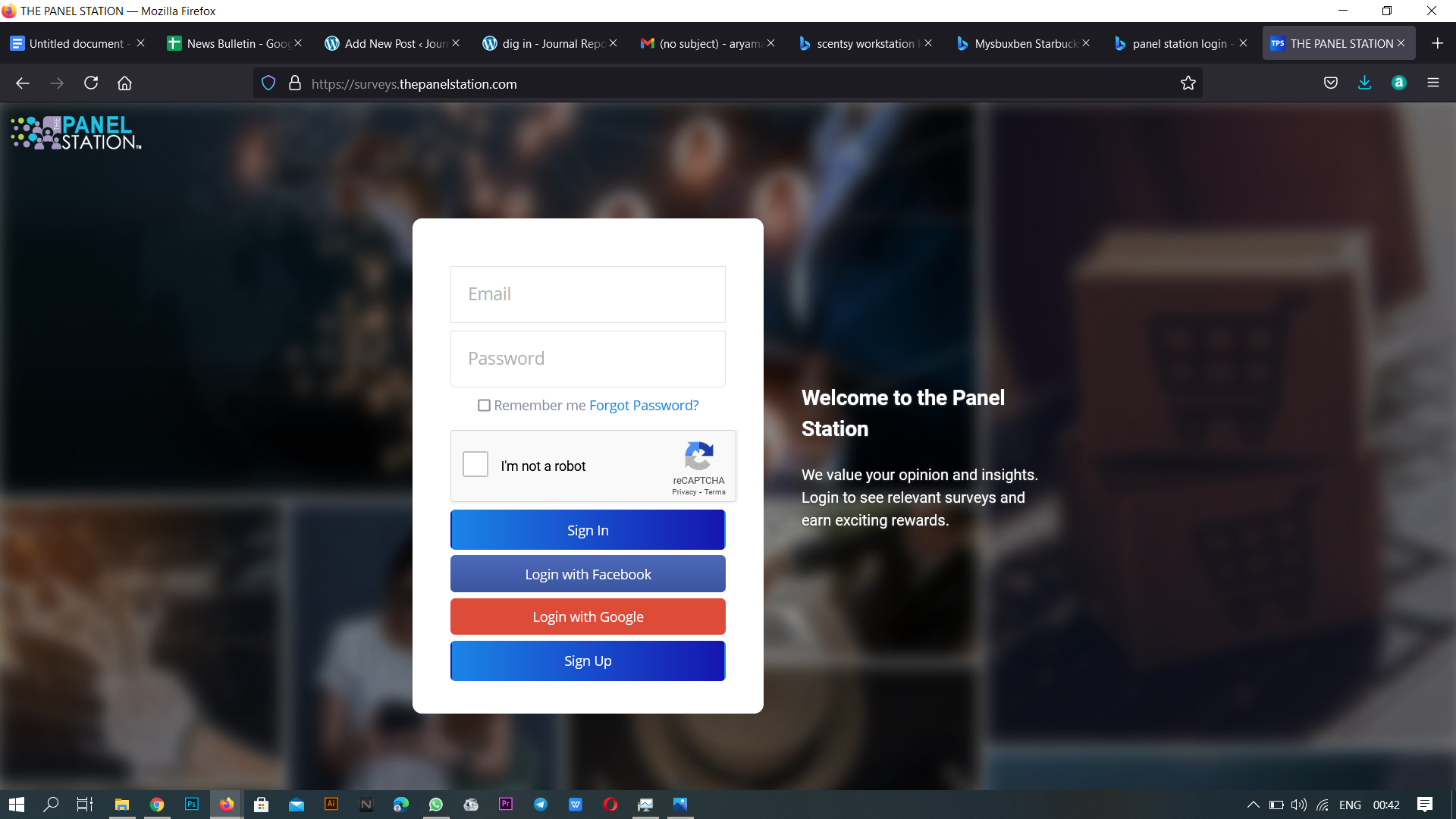Click the Login with Google button
Viewport: 1456px width, 819px height.
[588, 617]
